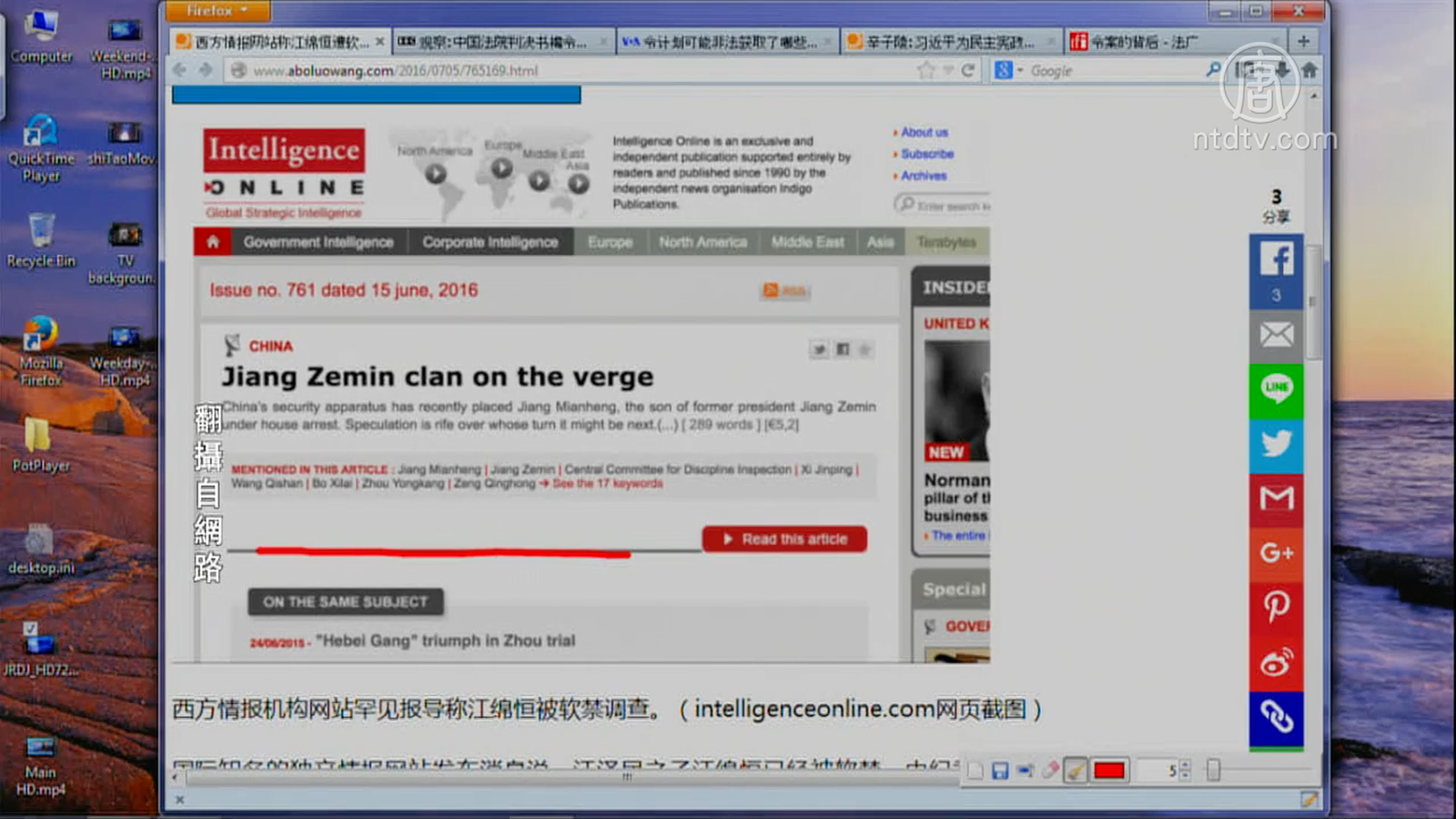Screen dimensions: 1456x819
Task: Select the Recycle Bin desktop icon
Action: tap(41, 239)
